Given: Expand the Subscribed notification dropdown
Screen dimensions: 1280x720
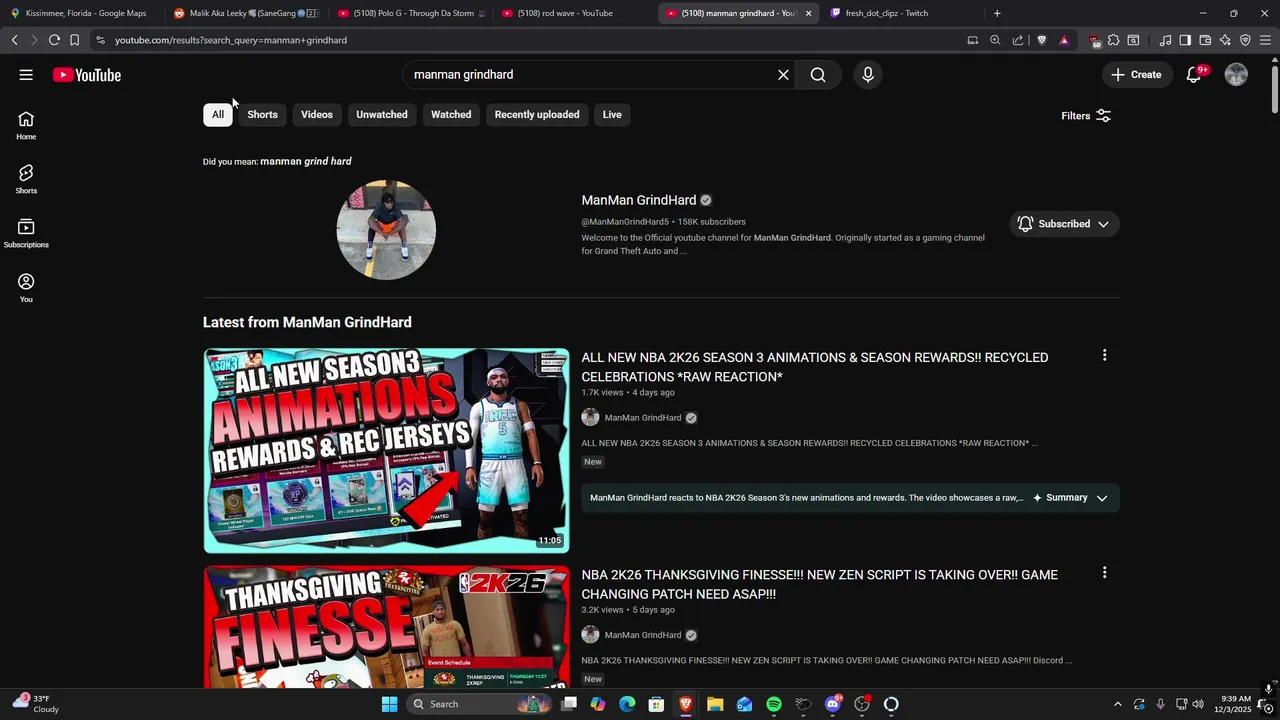Looking at the screenshot, I should click(x=1063, y=224).
